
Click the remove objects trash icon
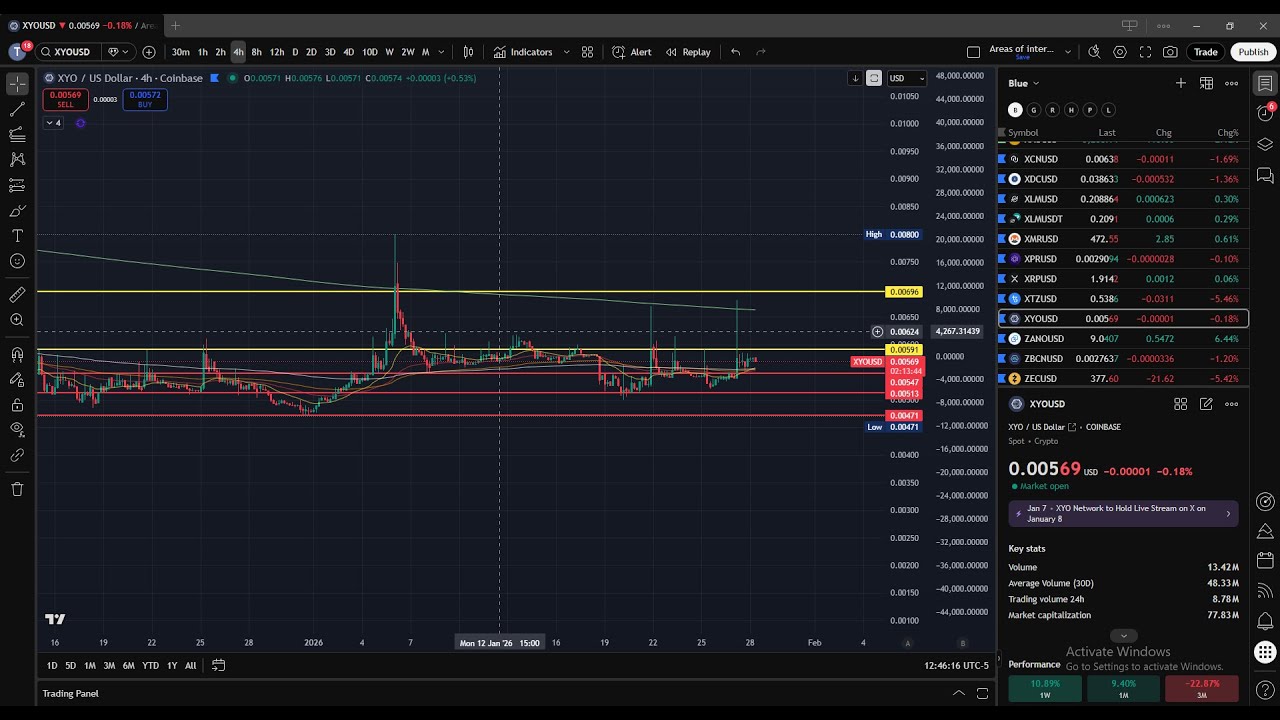(17, 489)
